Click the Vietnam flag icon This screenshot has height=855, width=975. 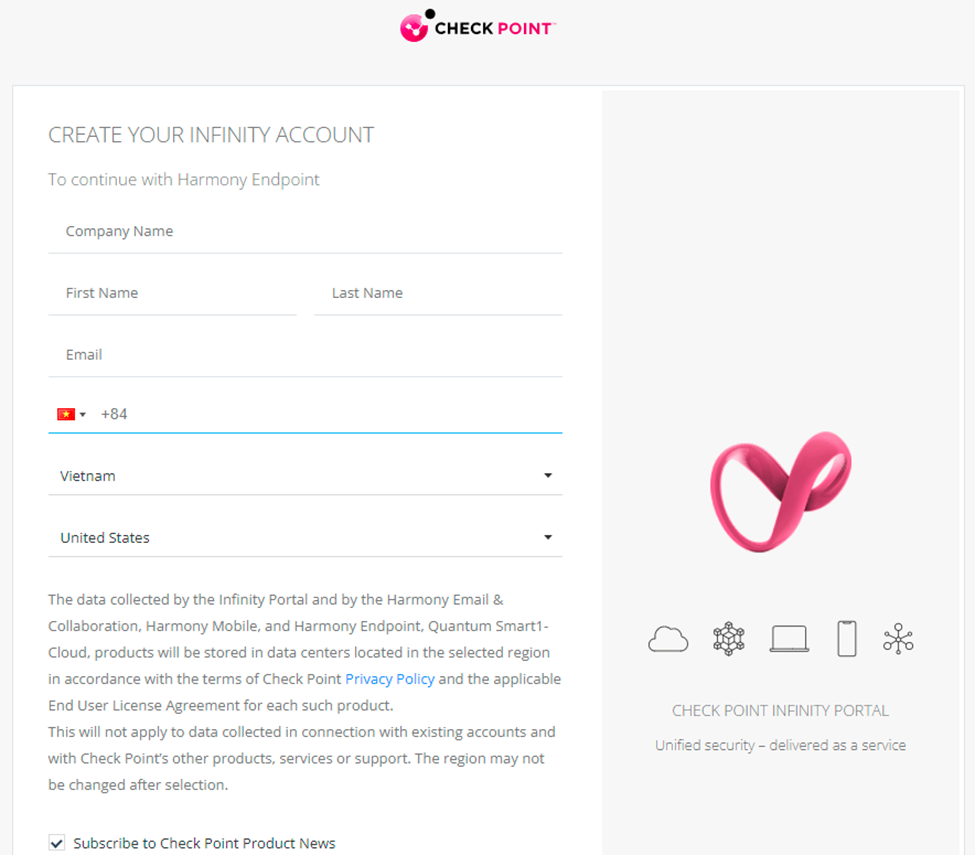(66, 414)
